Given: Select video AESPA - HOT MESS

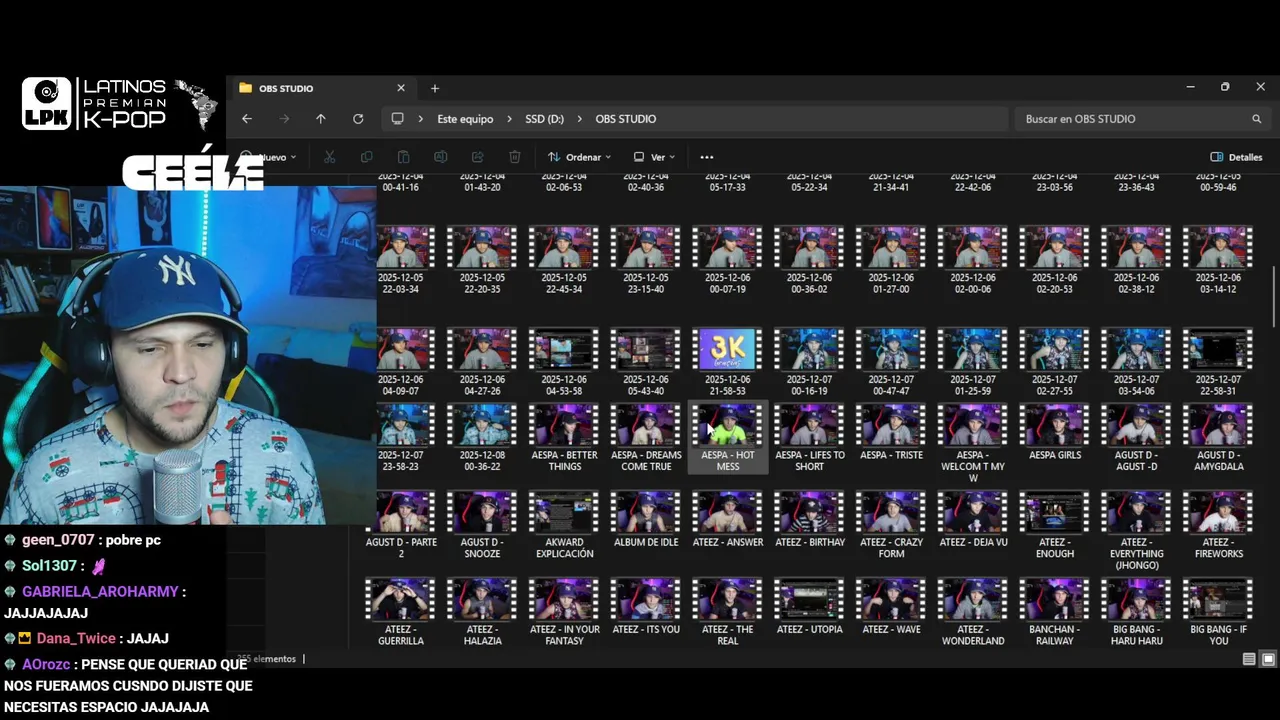Looking at the screenshot, I should tap(728, 439).
